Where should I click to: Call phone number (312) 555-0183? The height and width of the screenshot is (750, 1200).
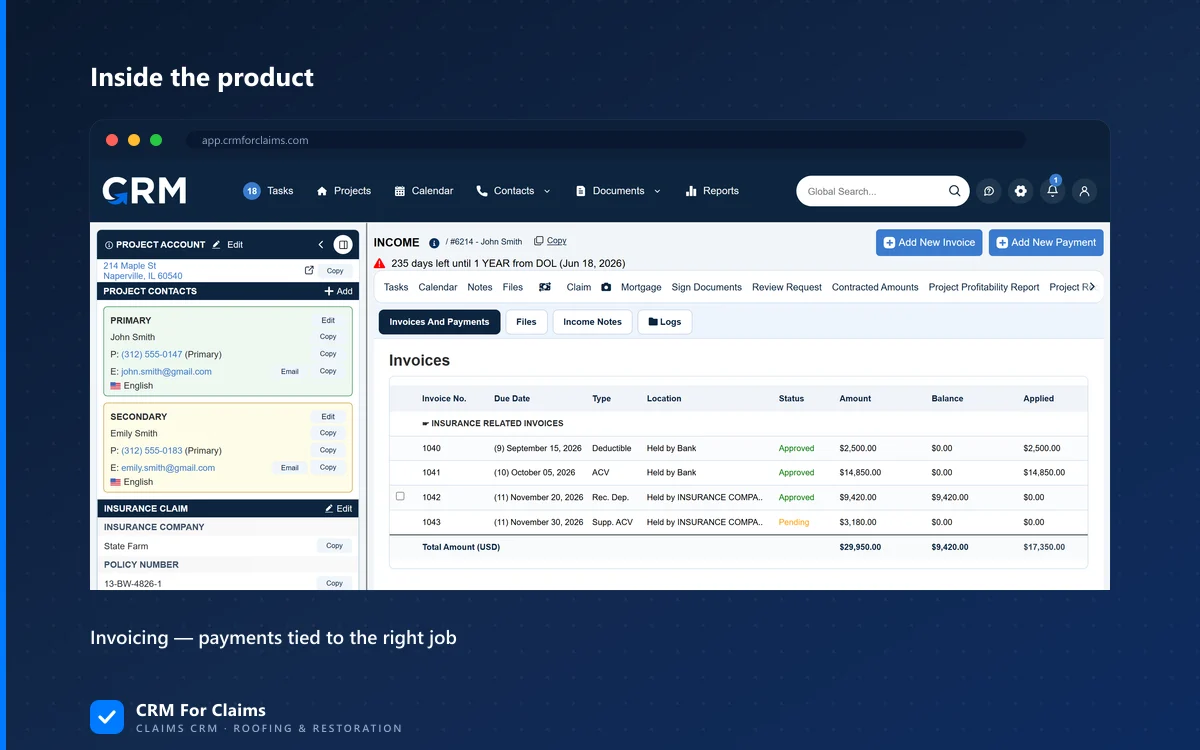(152, 450)
